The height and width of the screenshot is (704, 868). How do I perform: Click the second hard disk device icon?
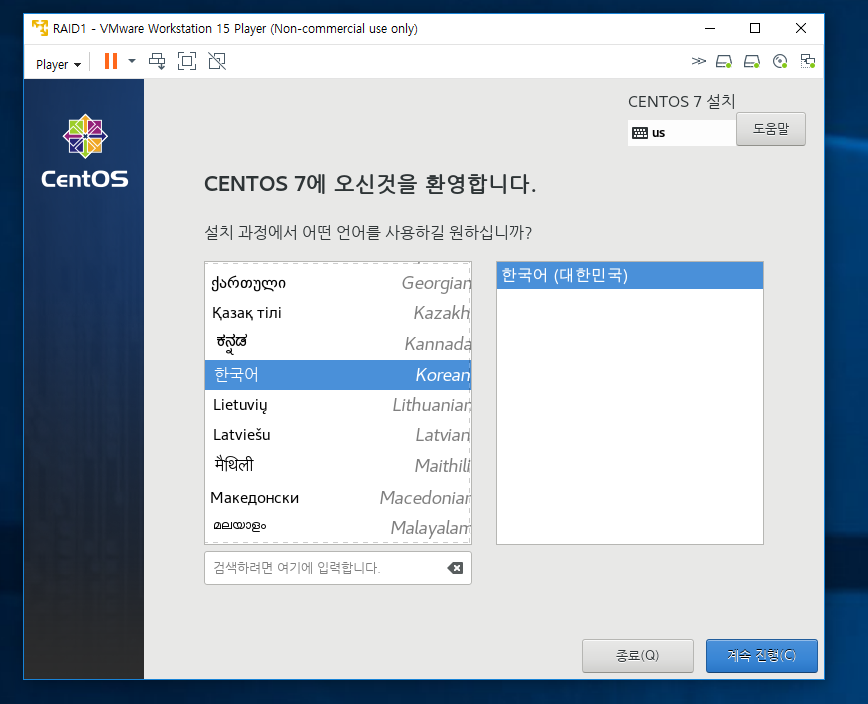click(x=752, y=61)
